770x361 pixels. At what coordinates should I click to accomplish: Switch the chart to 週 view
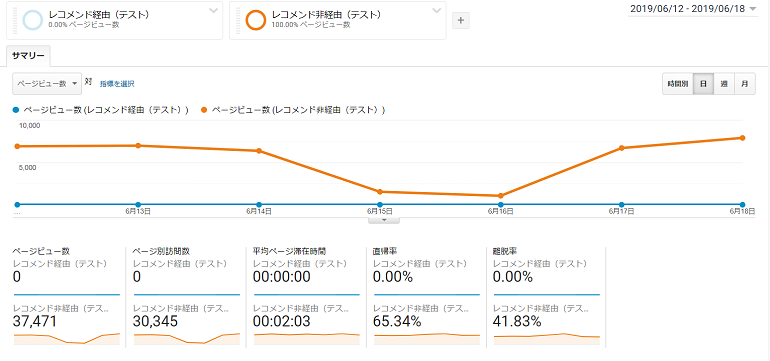[724, 84]
